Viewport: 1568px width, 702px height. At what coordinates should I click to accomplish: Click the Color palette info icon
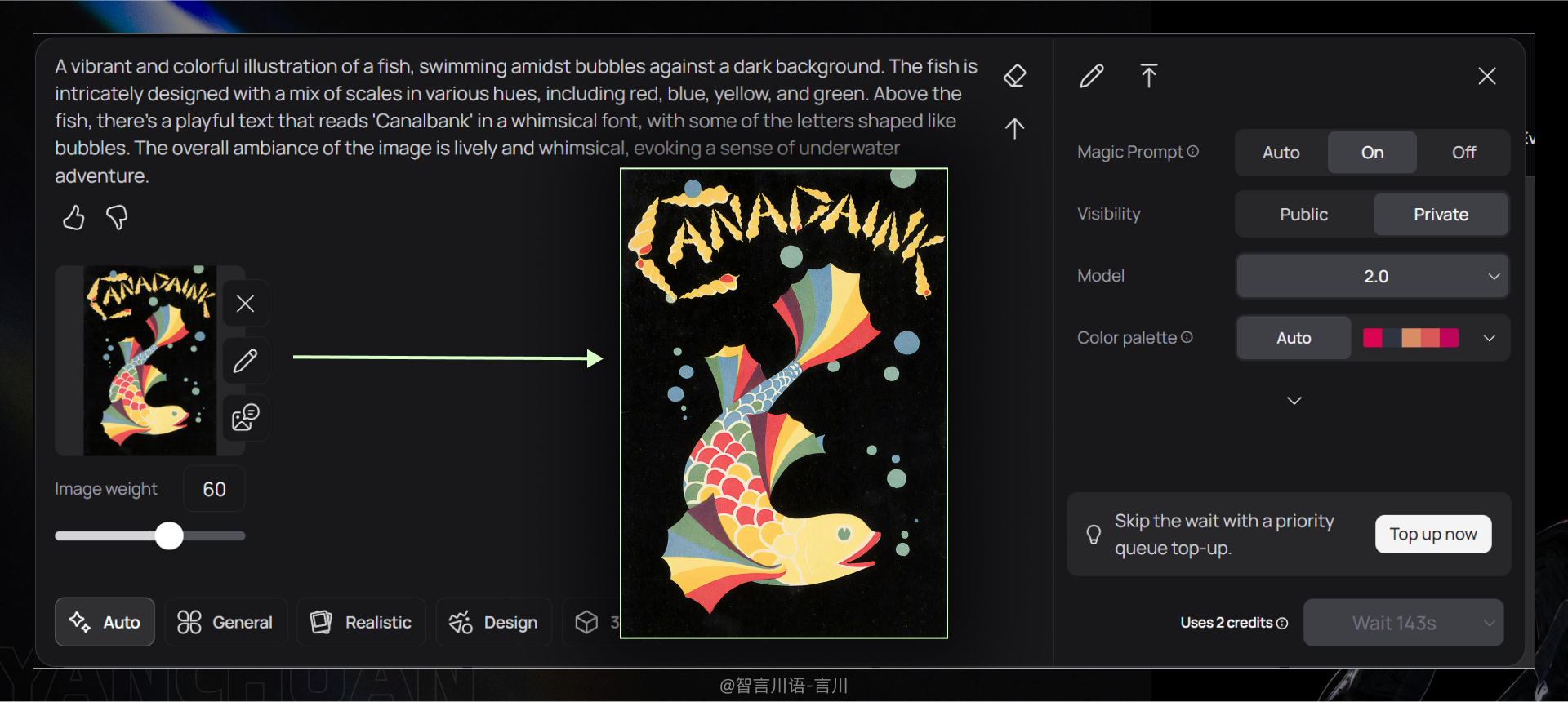[x=1187, y=337]
